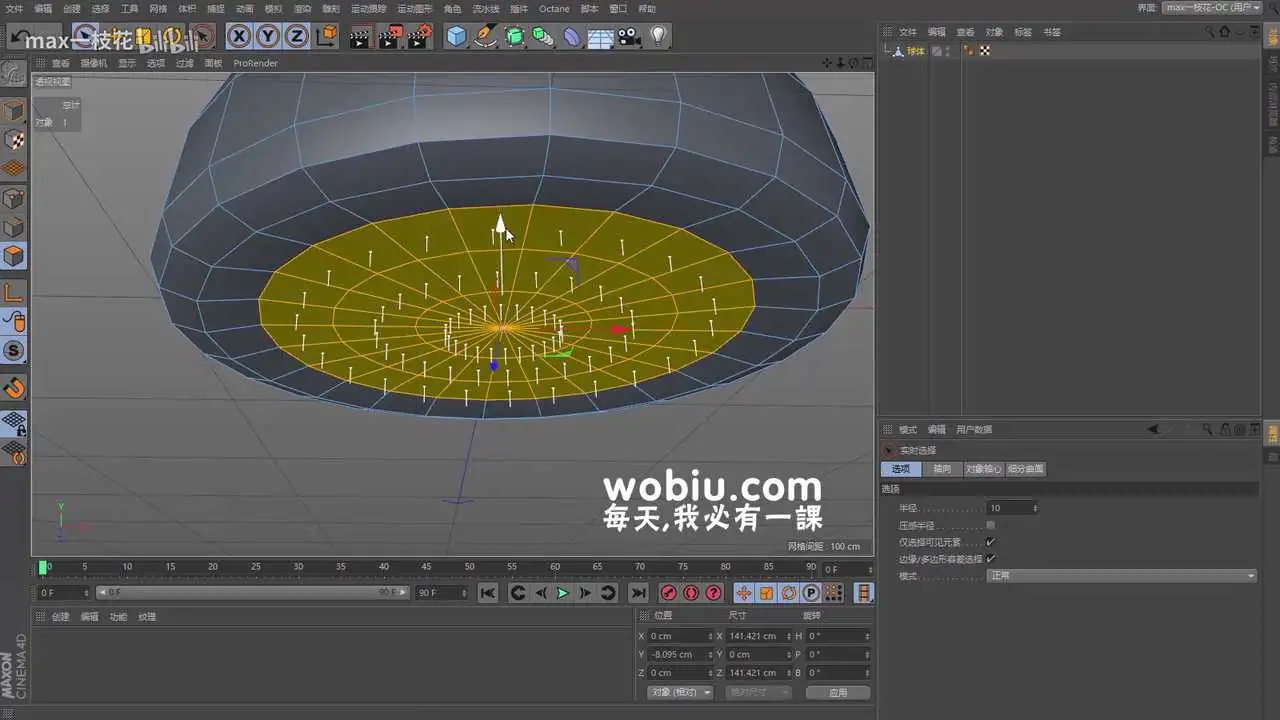Screen dimensions: 1280x720
Task: Open the 界面 layout dropdown
Action: [x=1213, y=8]
